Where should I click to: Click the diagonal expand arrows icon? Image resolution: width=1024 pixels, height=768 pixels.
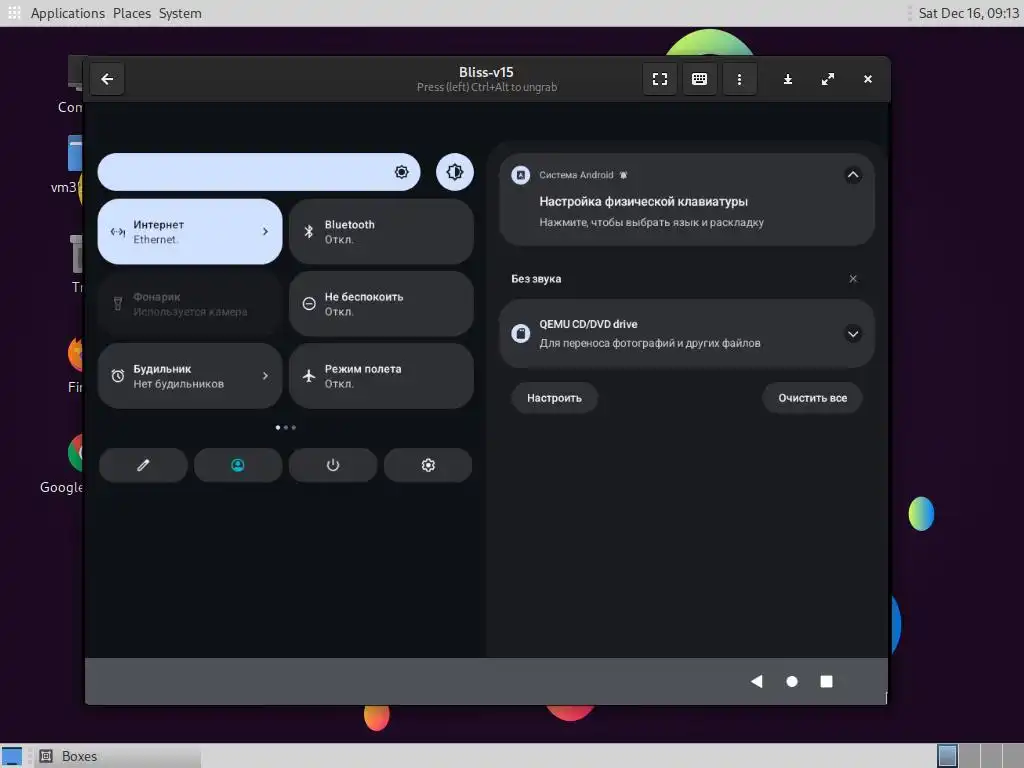(x=827, y=79)
